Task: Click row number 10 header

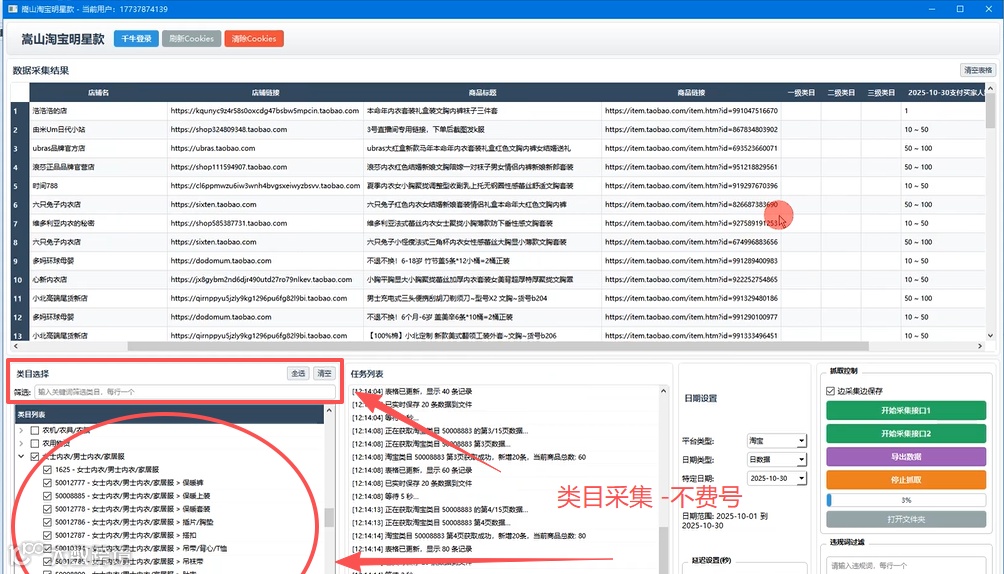Action: 20,279
